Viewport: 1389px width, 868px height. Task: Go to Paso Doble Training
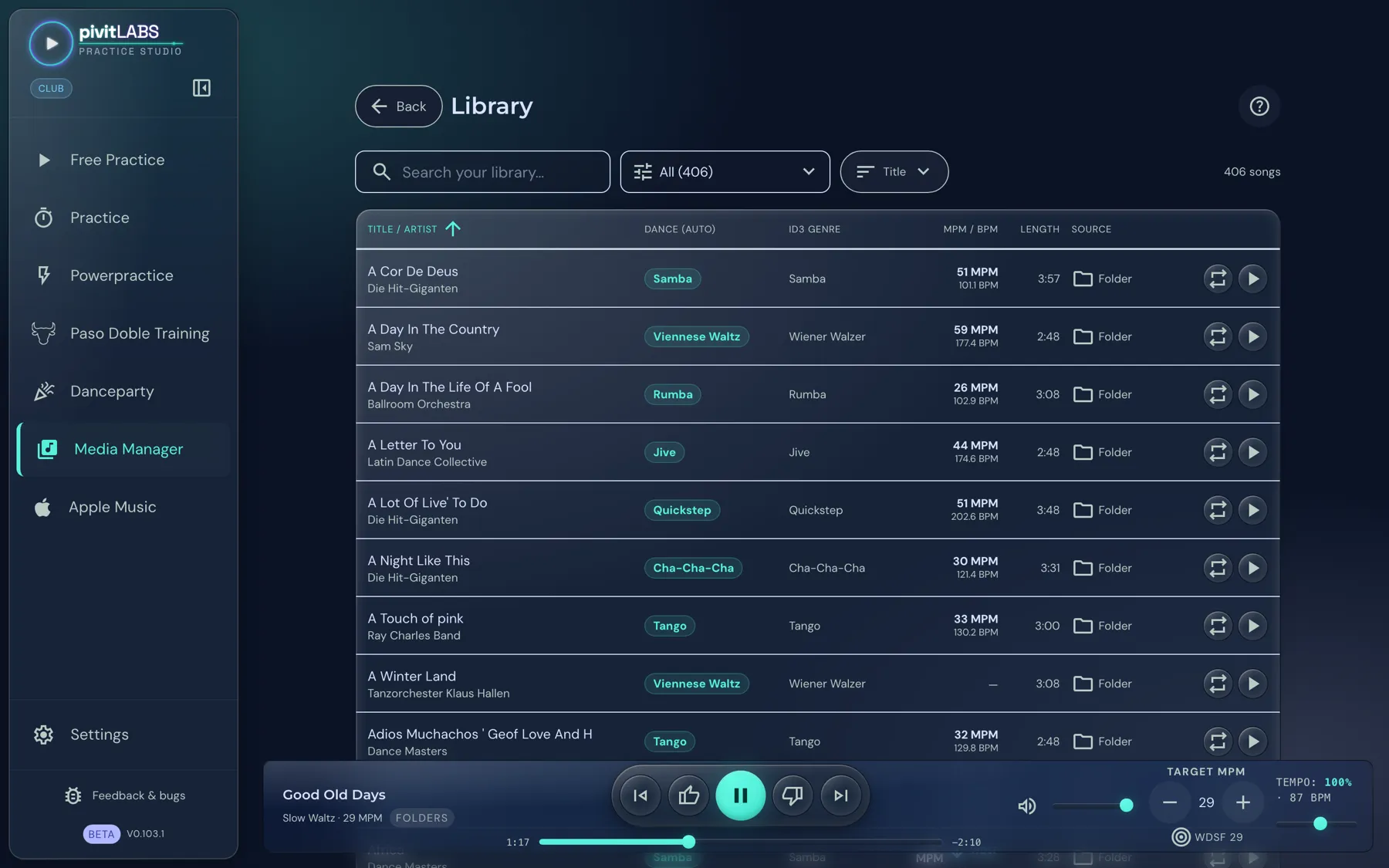[123, 333]
